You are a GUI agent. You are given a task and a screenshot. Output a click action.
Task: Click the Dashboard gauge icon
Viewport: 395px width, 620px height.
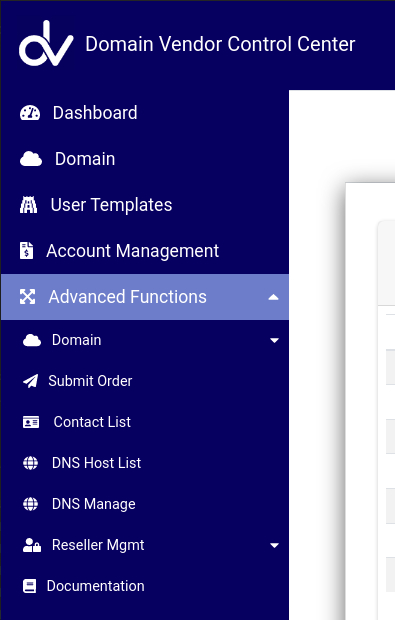[30, 113]
